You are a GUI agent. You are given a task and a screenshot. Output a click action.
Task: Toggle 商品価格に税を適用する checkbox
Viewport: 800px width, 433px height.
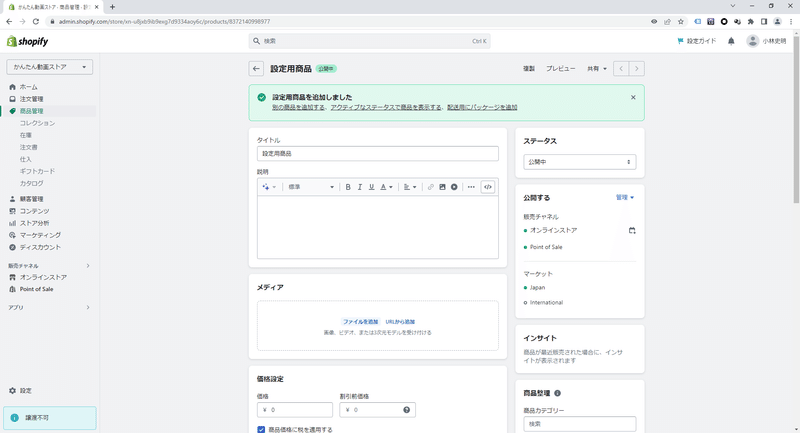pyautogui.click(x=261, y=429)
